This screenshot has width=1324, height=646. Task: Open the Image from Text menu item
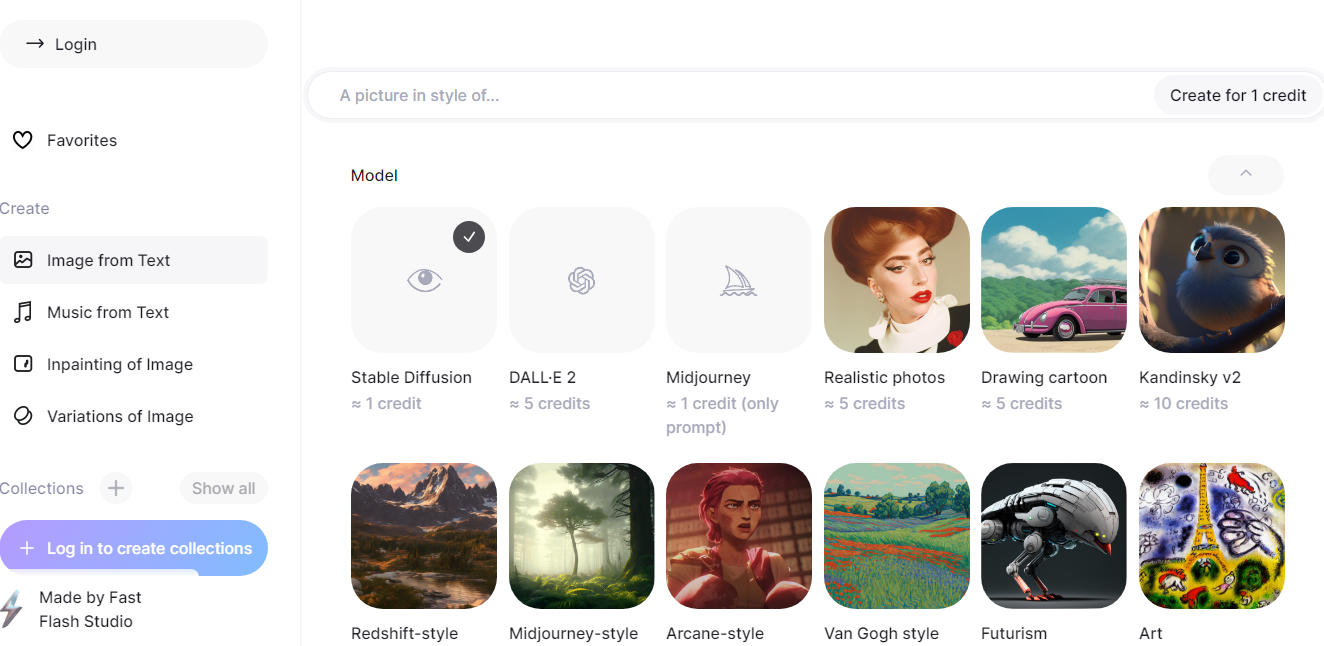tap(134, 260)
